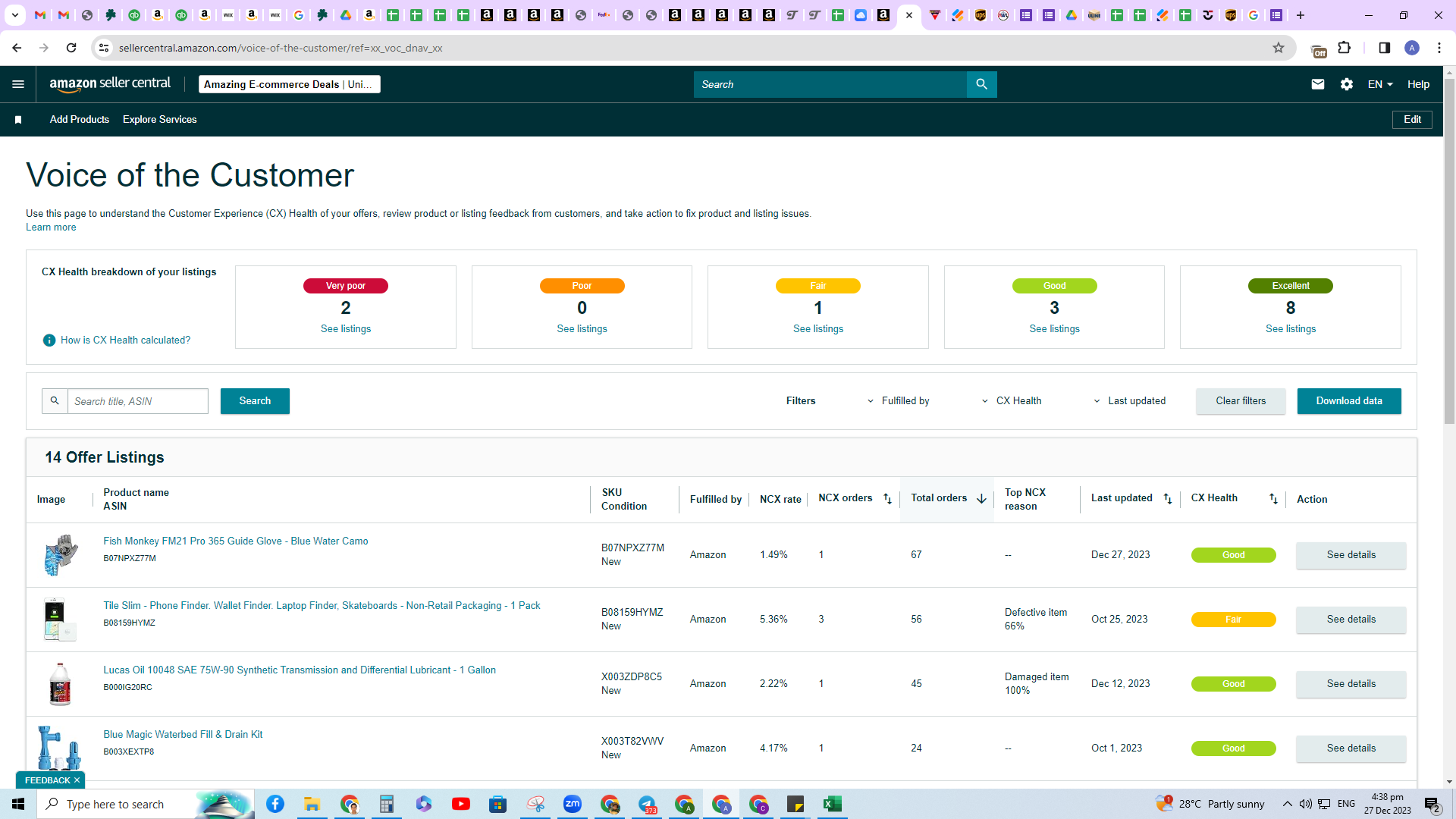See listings under Good
1456x819 pixels.
pos(1054,329)
